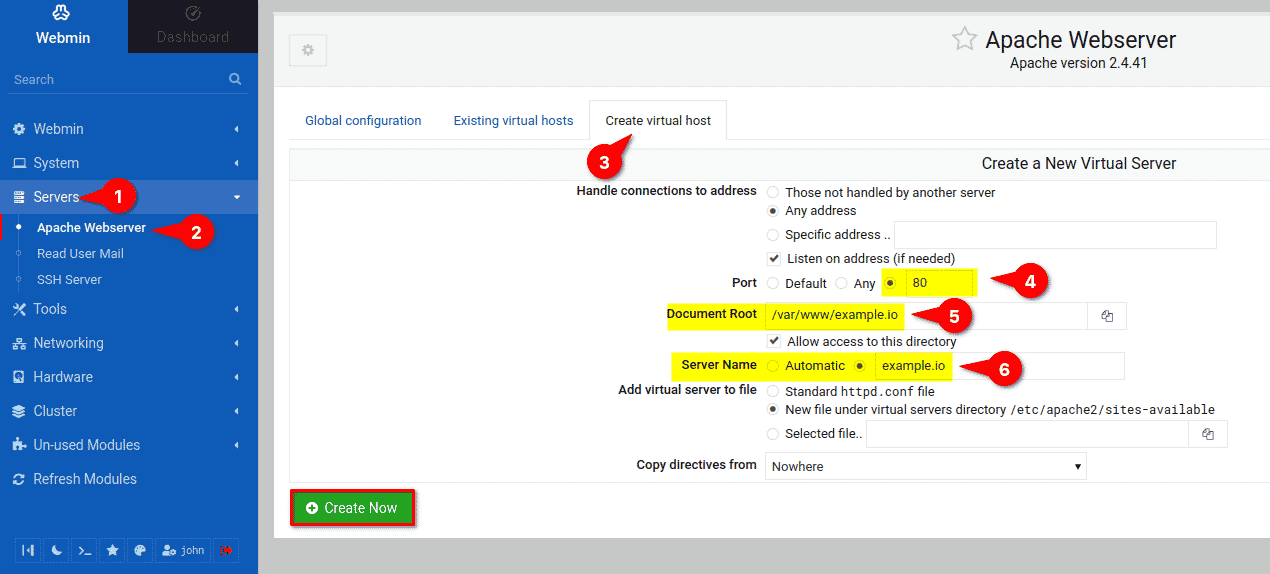Open user john account settings

tap(183, 550)
